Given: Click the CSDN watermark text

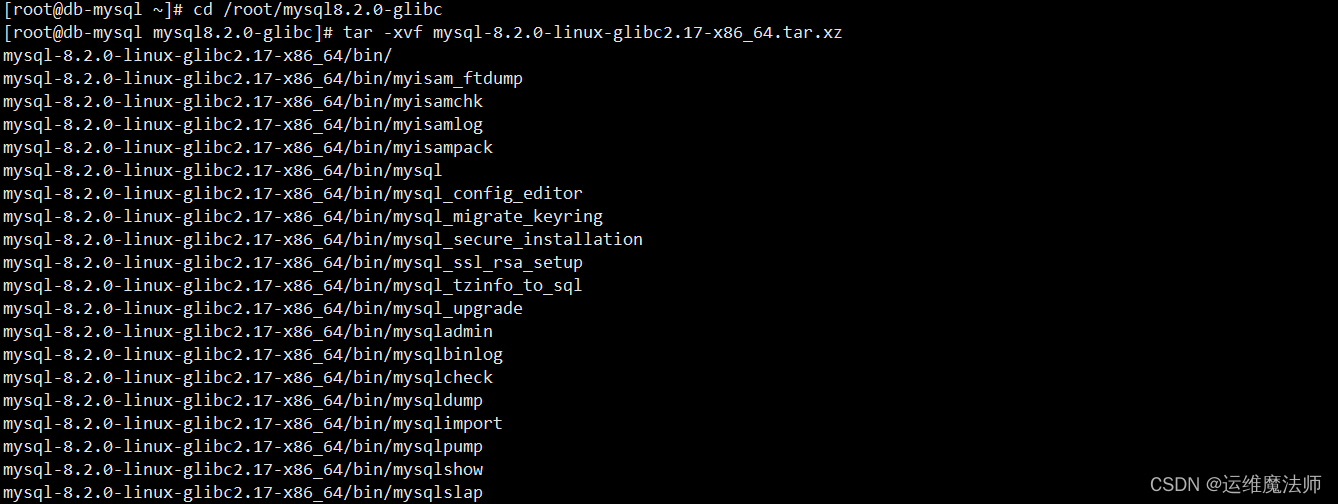Looking at the screenshot, I should [1236, 485].
